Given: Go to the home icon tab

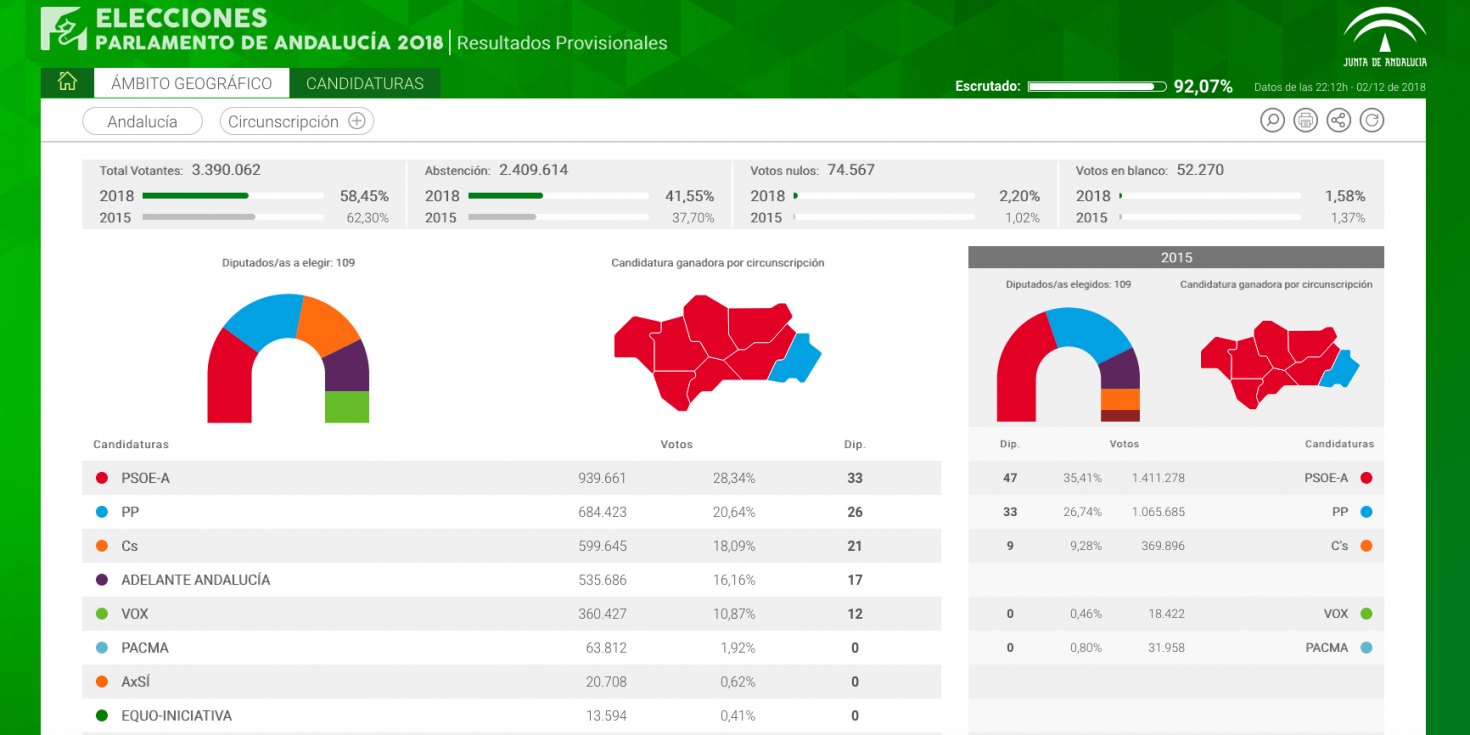Looking at the screenshot, I should (67, 83).
